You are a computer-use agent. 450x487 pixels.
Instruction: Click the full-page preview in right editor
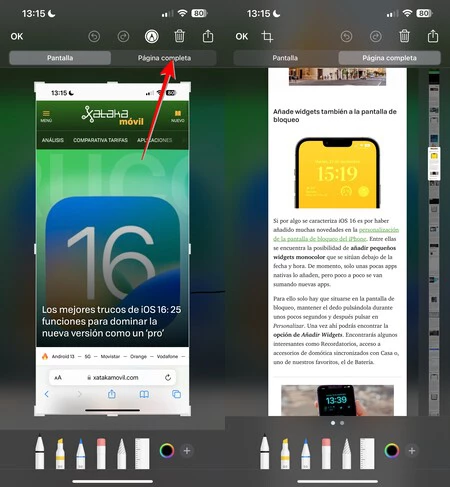point(337,242)
